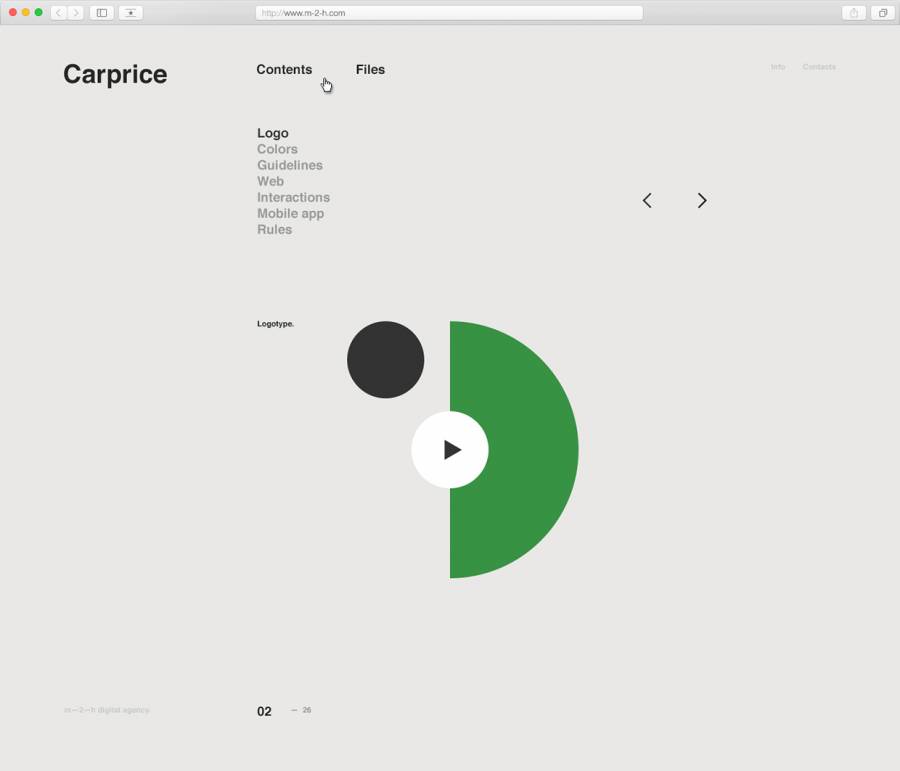Click the play button on the logotype video

click(450, 450)
